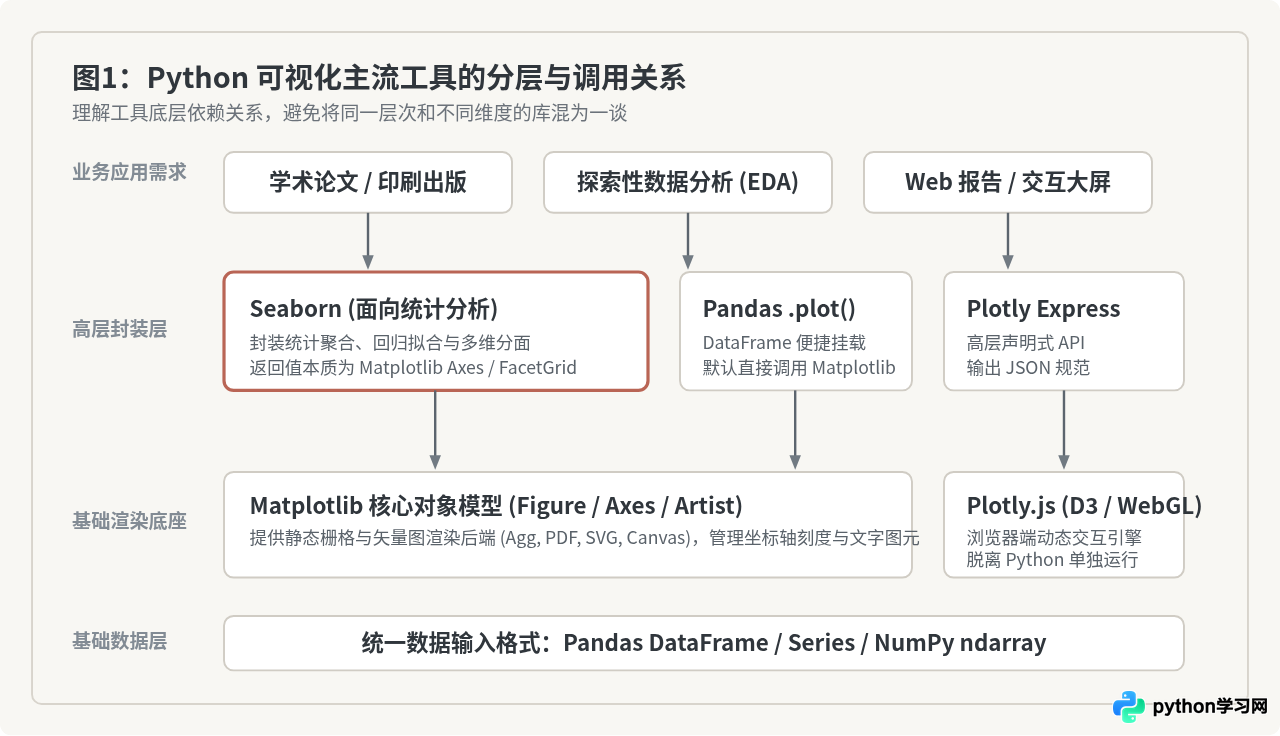Click the Pandas .plot() heading
Image resolution: width=1280 pixels, height=736 pixels.
click(x=779, y=309)
